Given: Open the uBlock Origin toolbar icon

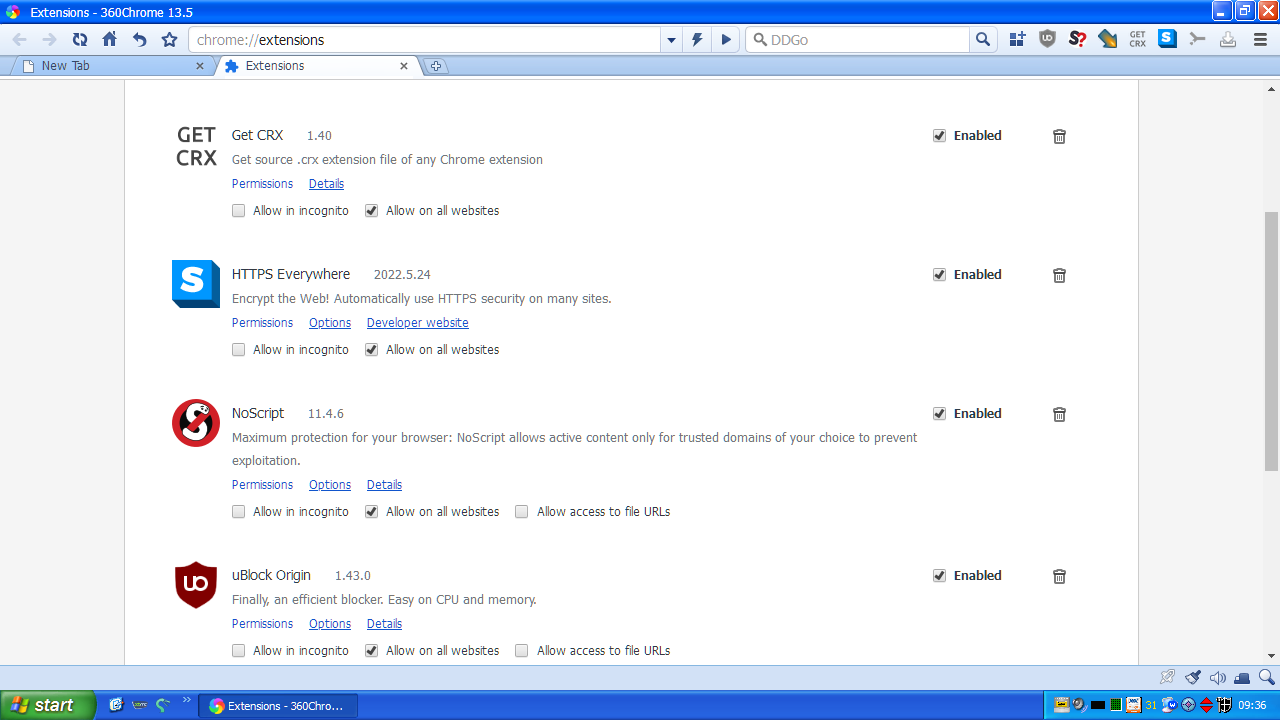Looking at the screenshot, I should point(1046,39).
